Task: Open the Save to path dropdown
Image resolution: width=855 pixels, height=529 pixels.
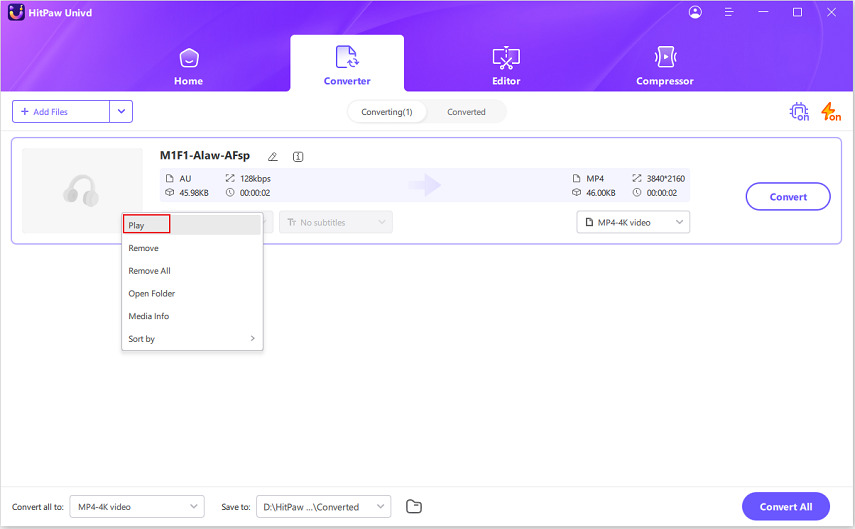Action: [x=323, y=507]
